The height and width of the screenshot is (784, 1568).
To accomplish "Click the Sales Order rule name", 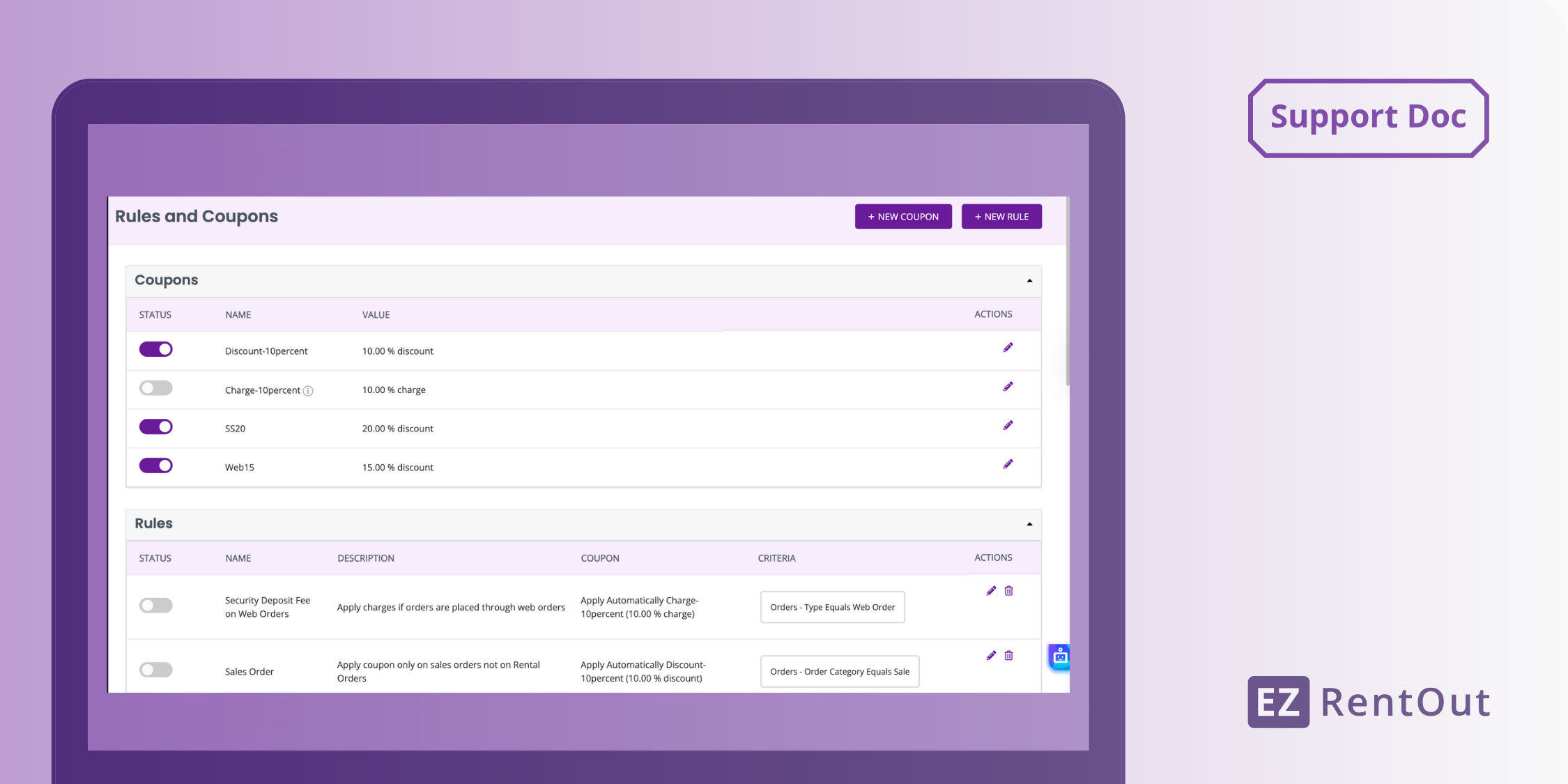I will coord(249,672).
